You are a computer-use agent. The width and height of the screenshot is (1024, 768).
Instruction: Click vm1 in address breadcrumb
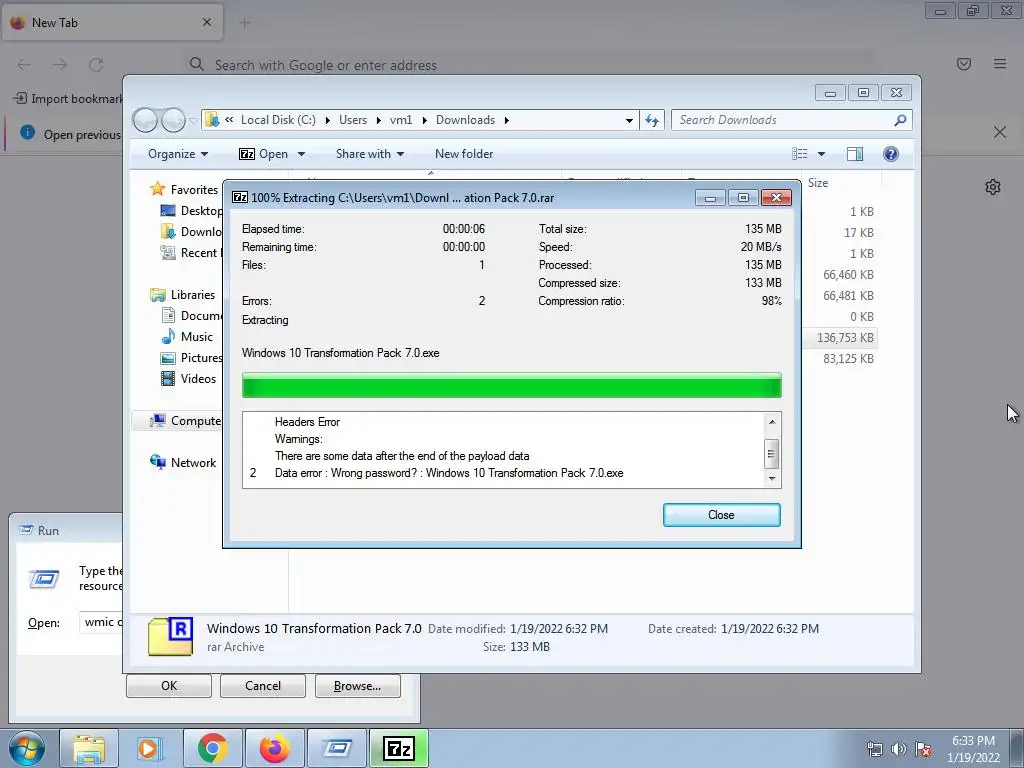click(x=401, y=120)
